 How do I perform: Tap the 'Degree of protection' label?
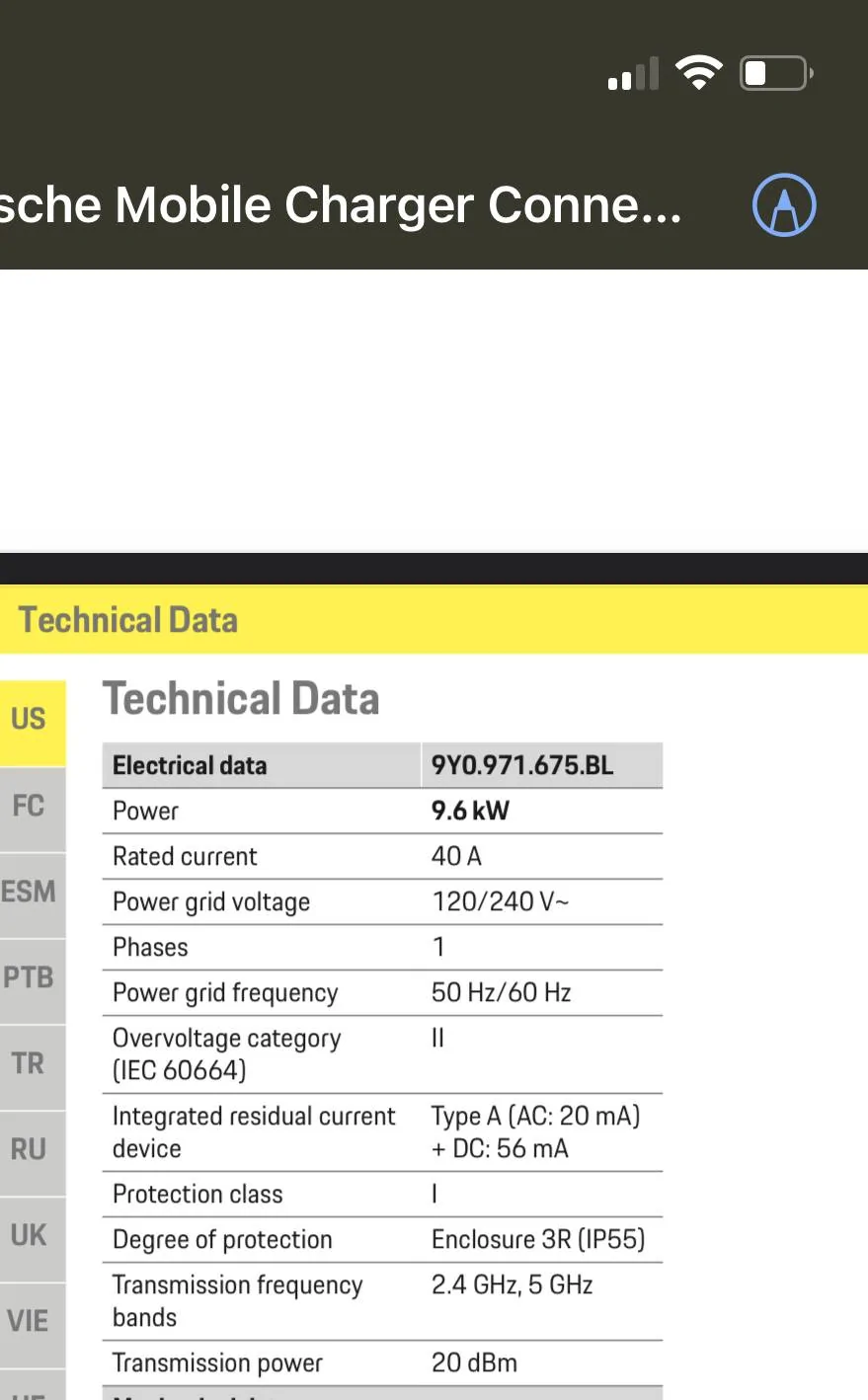click(x=222, y=1240)
